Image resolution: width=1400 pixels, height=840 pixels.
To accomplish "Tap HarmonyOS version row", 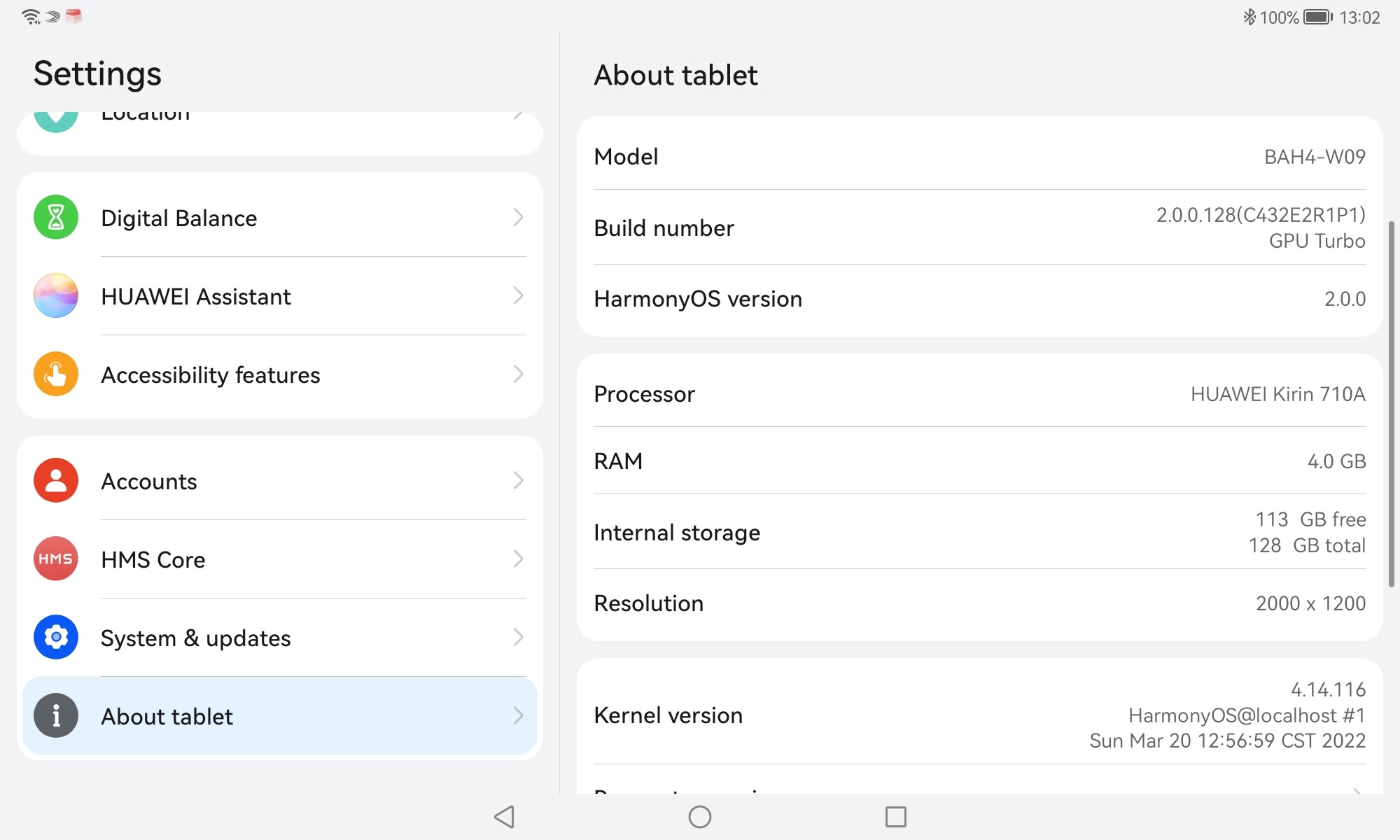I will (980, 299).
